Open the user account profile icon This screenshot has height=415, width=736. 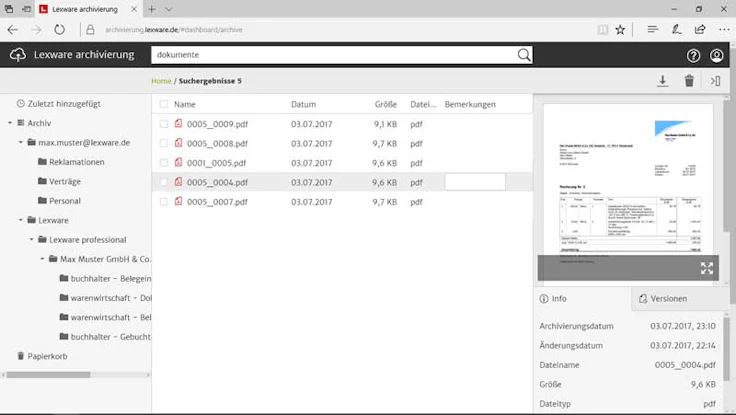(716, 55)
